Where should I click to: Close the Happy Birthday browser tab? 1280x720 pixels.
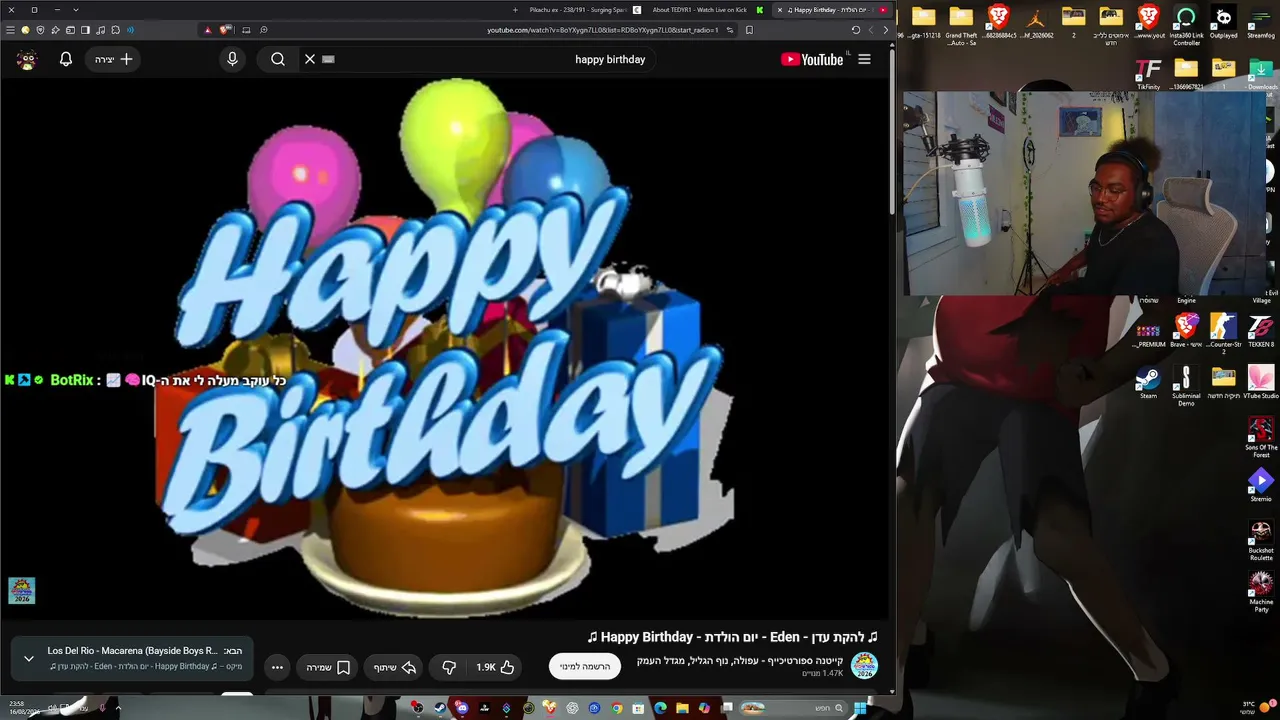click(x=780, y=10)
